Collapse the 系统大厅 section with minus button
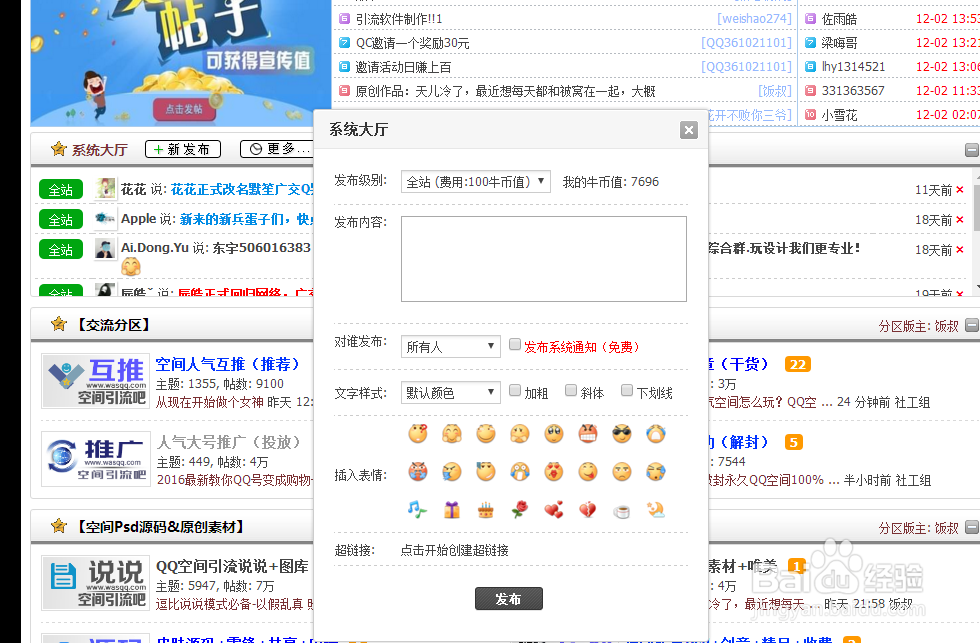Image resolution: width=980 pixels, height=643 pixels. pyautogui.click(x=972, y=150)
